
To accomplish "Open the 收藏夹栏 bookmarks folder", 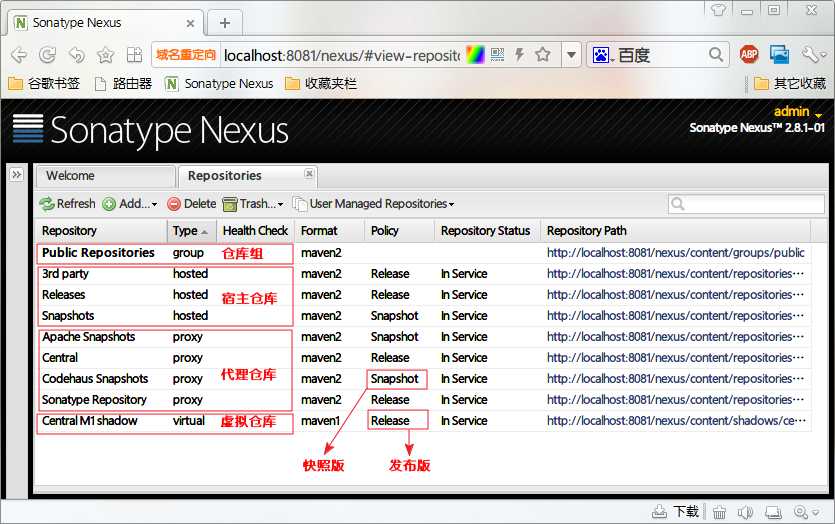I will coord(321,84).
